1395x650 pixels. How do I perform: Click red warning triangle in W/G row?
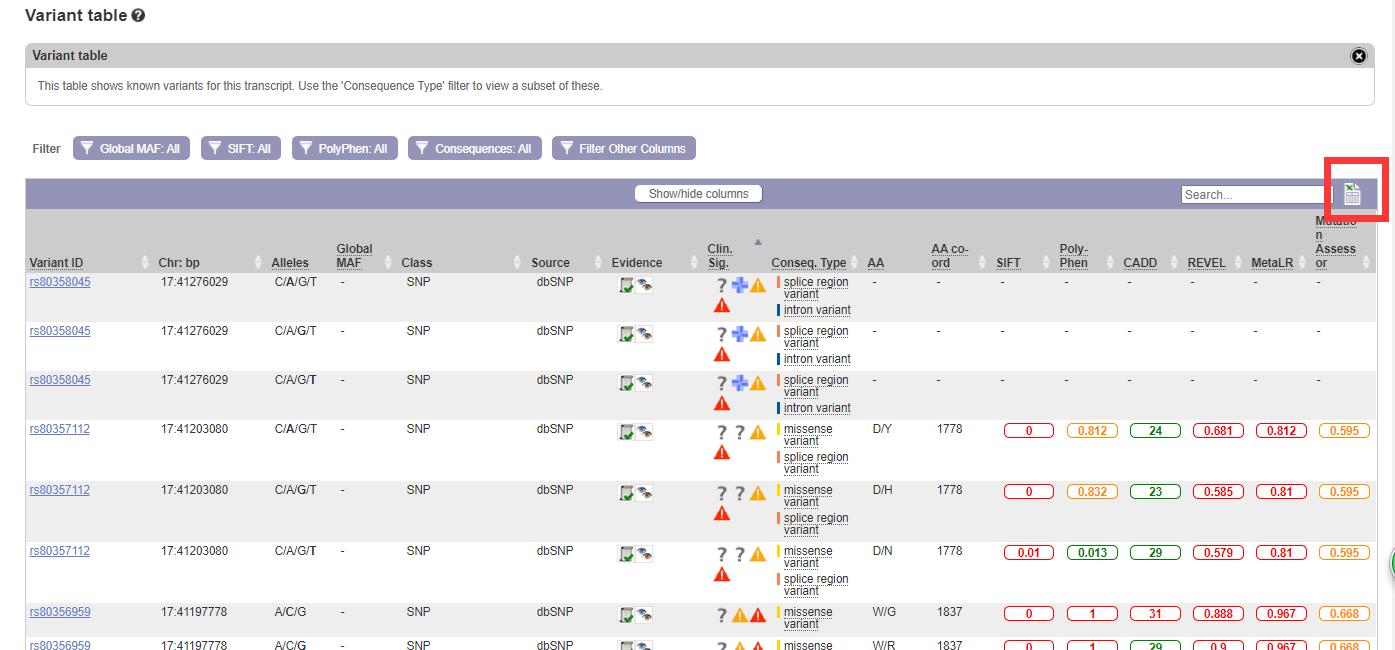[x=758, y=616]
